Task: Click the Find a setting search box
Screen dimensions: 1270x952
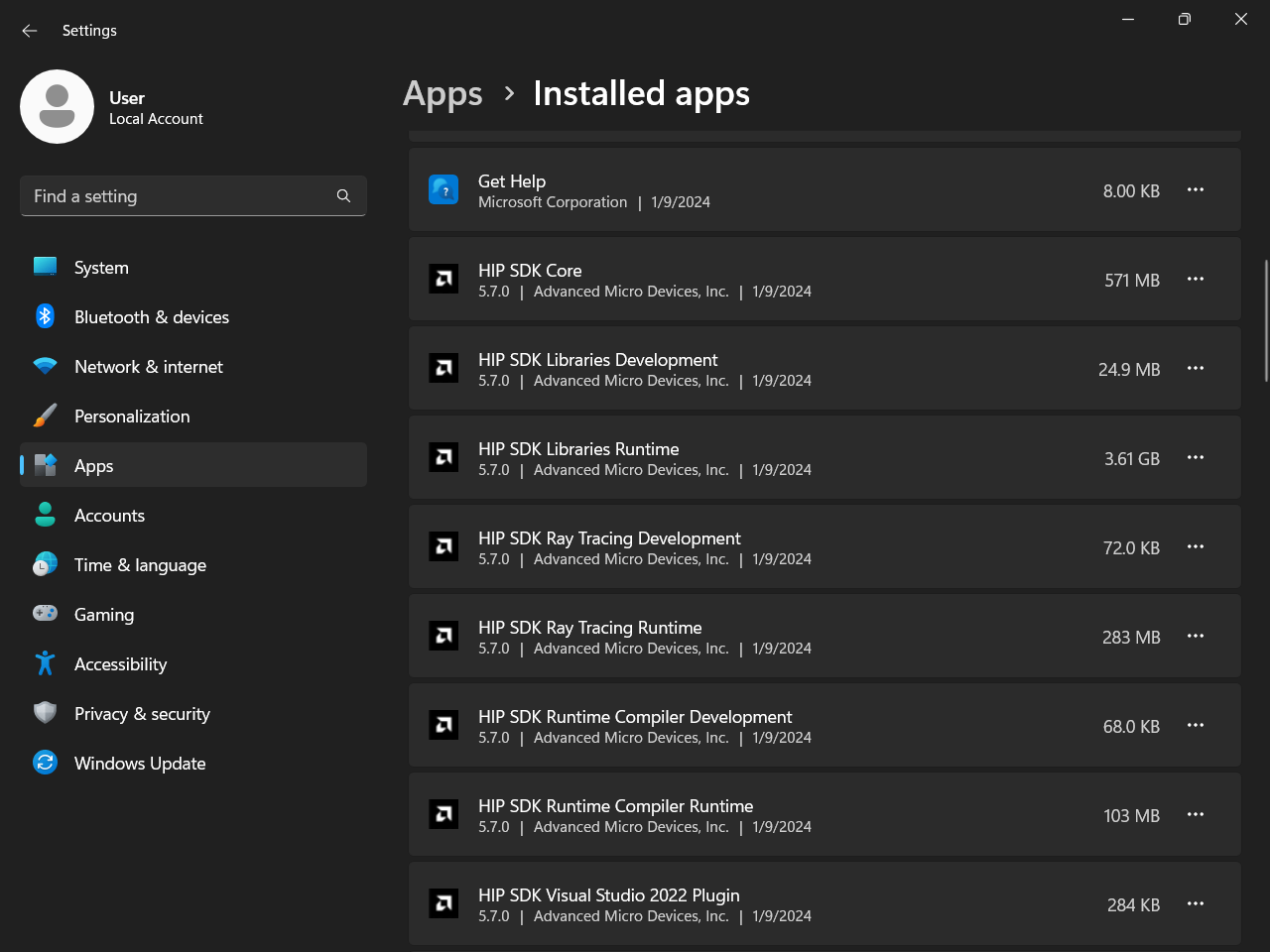Action: point(179,196)
